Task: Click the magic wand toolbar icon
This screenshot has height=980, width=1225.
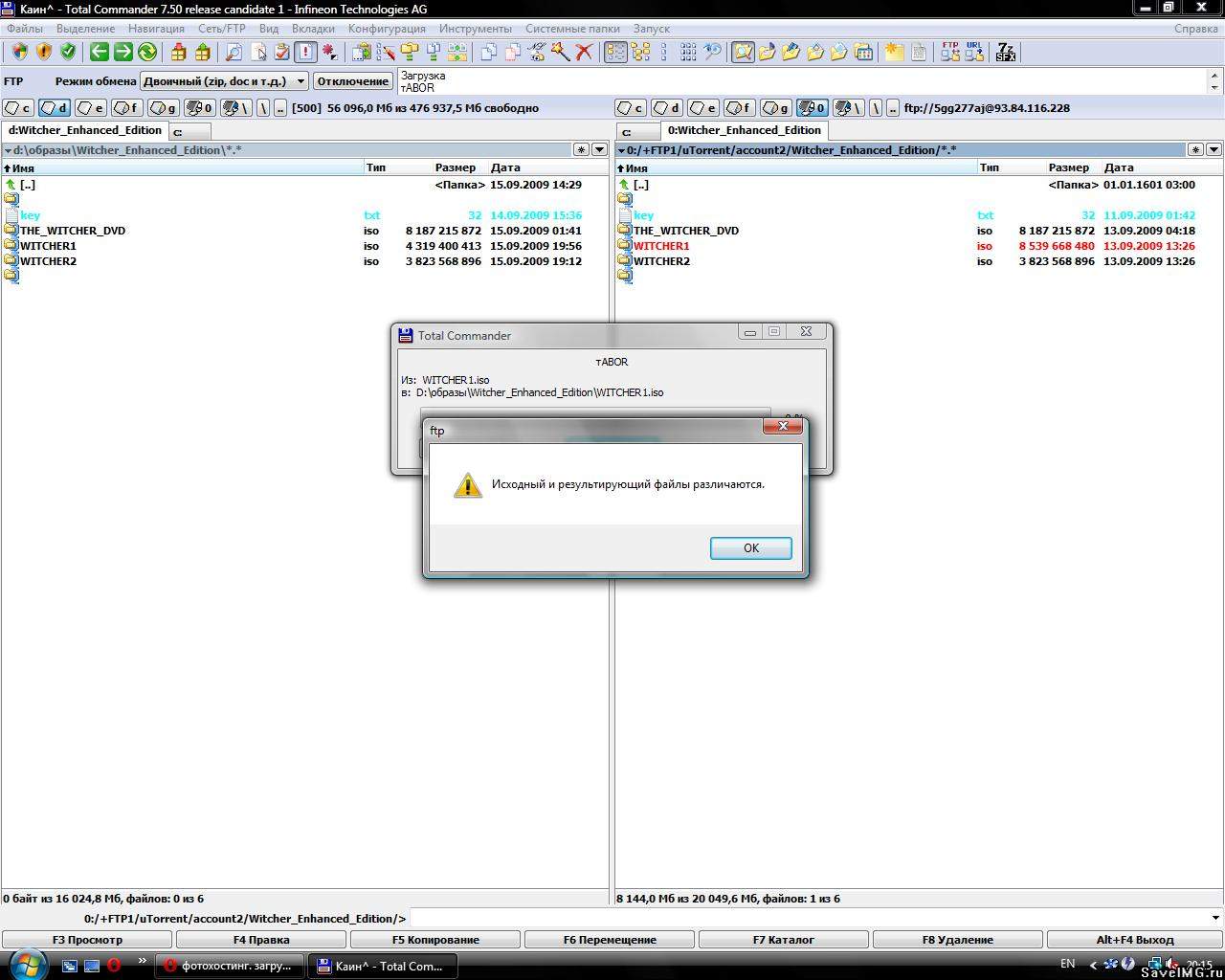Action: (560, 52)
